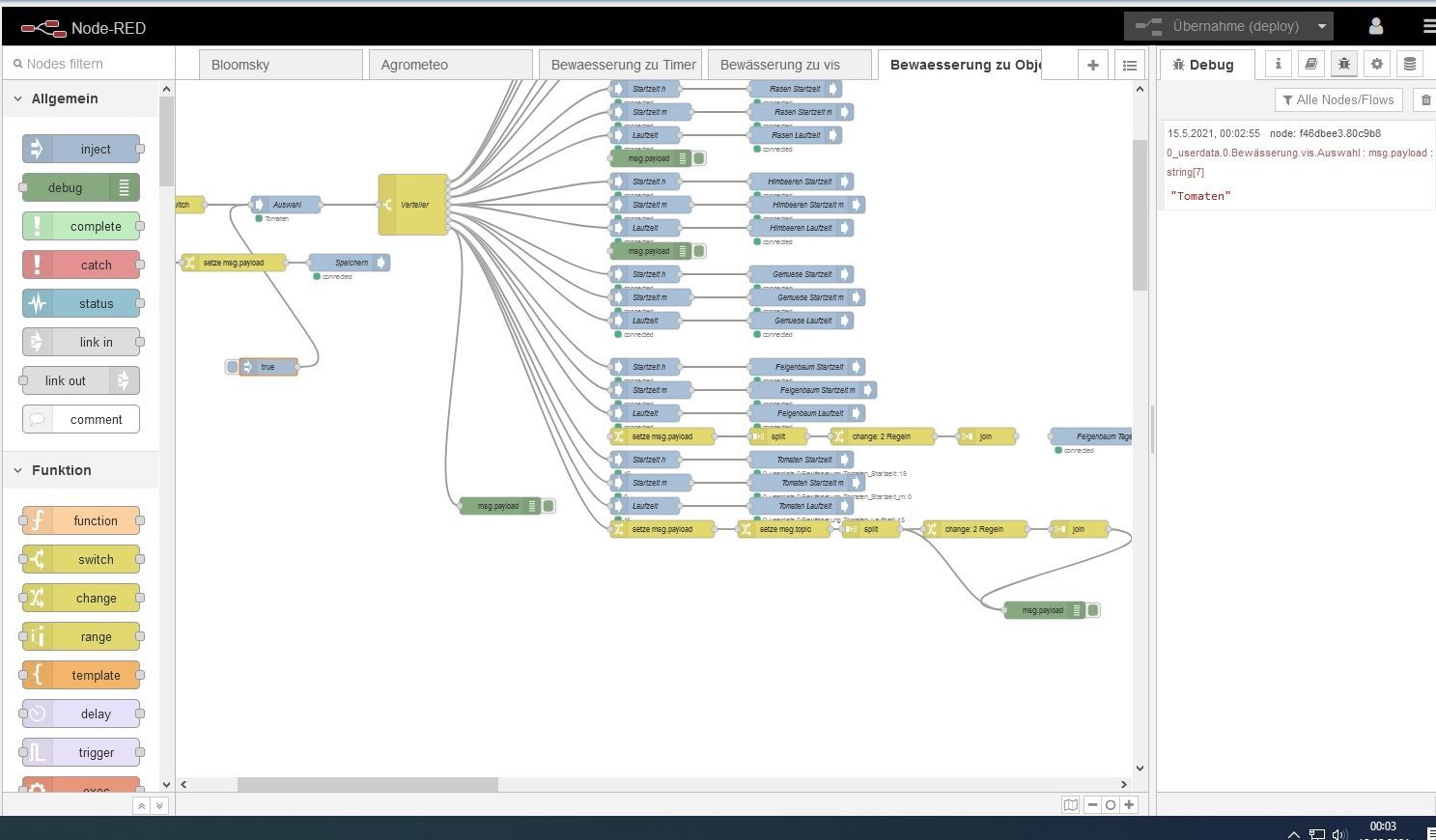Toggle the msg.payload debug node under Himbeeren
This screenshot has height=840, width=1436.
pyautogui.click(x=699, y=251)
